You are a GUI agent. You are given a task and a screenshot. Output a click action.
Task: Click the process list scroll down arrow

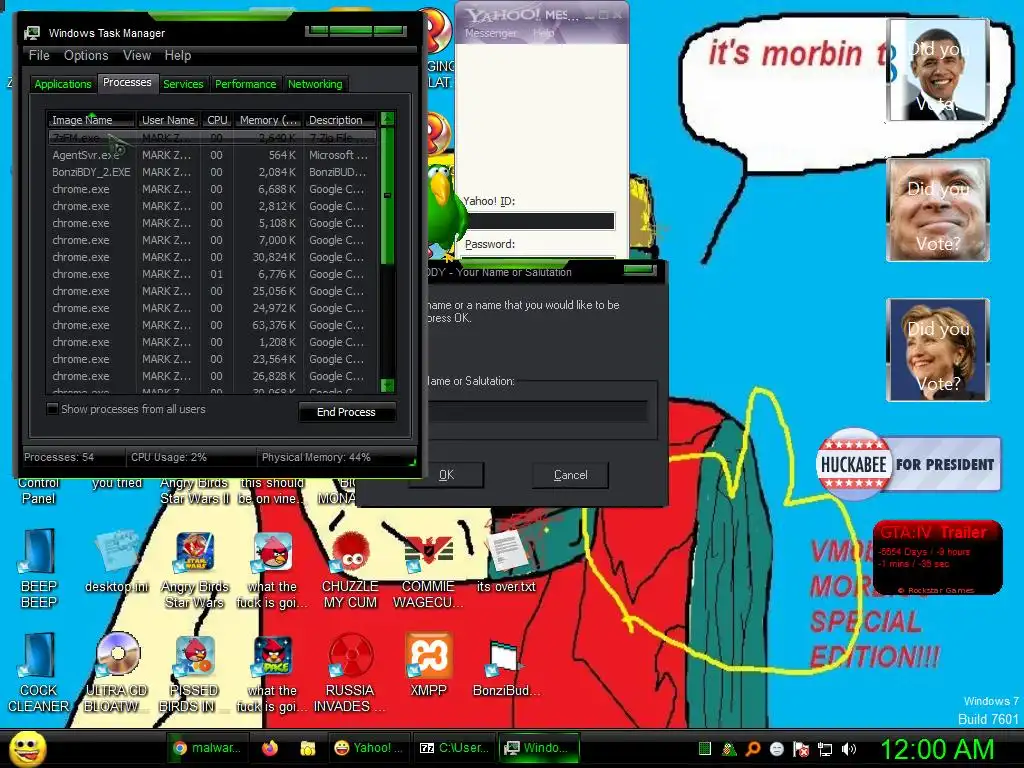coord(387,385)
